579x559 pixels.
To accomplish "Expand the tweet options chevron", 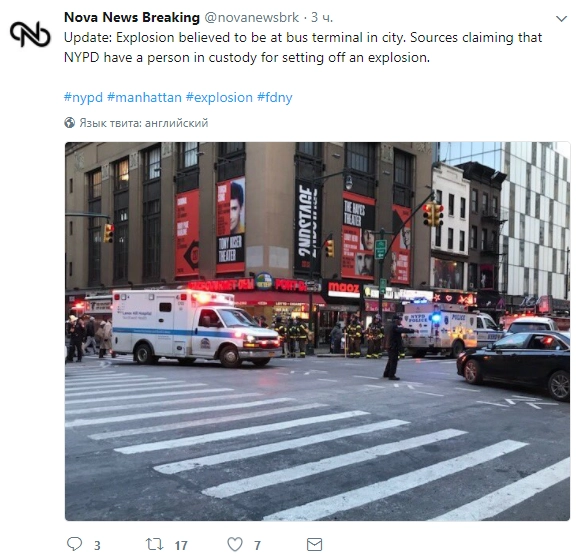I will tap(561, 18).
